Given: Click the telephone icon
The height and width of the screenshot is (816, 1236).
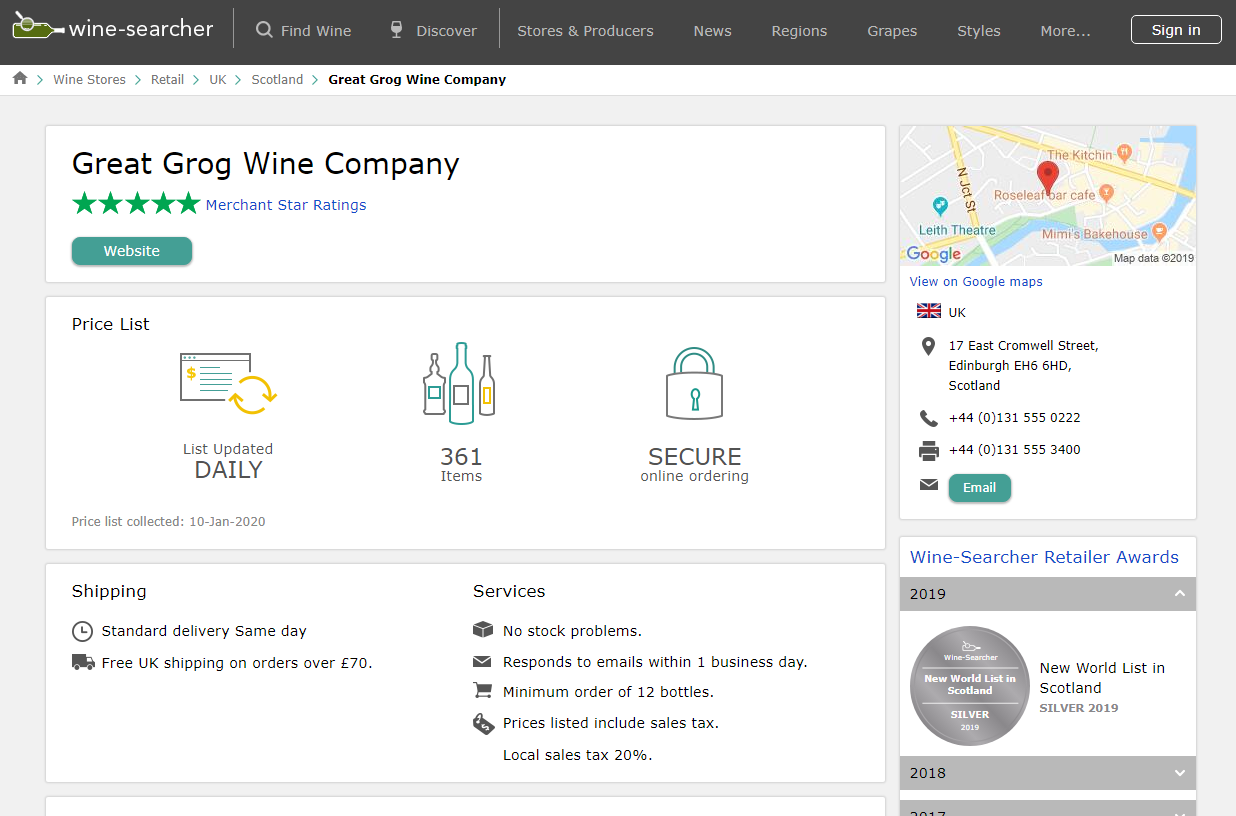Looking at the screenshot, I should coord(928,418).
